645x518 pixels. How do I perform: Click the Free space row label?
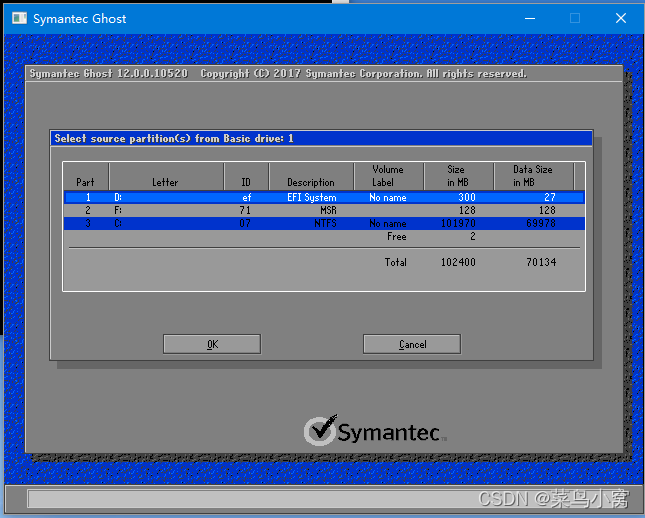(x=397, y=237)
